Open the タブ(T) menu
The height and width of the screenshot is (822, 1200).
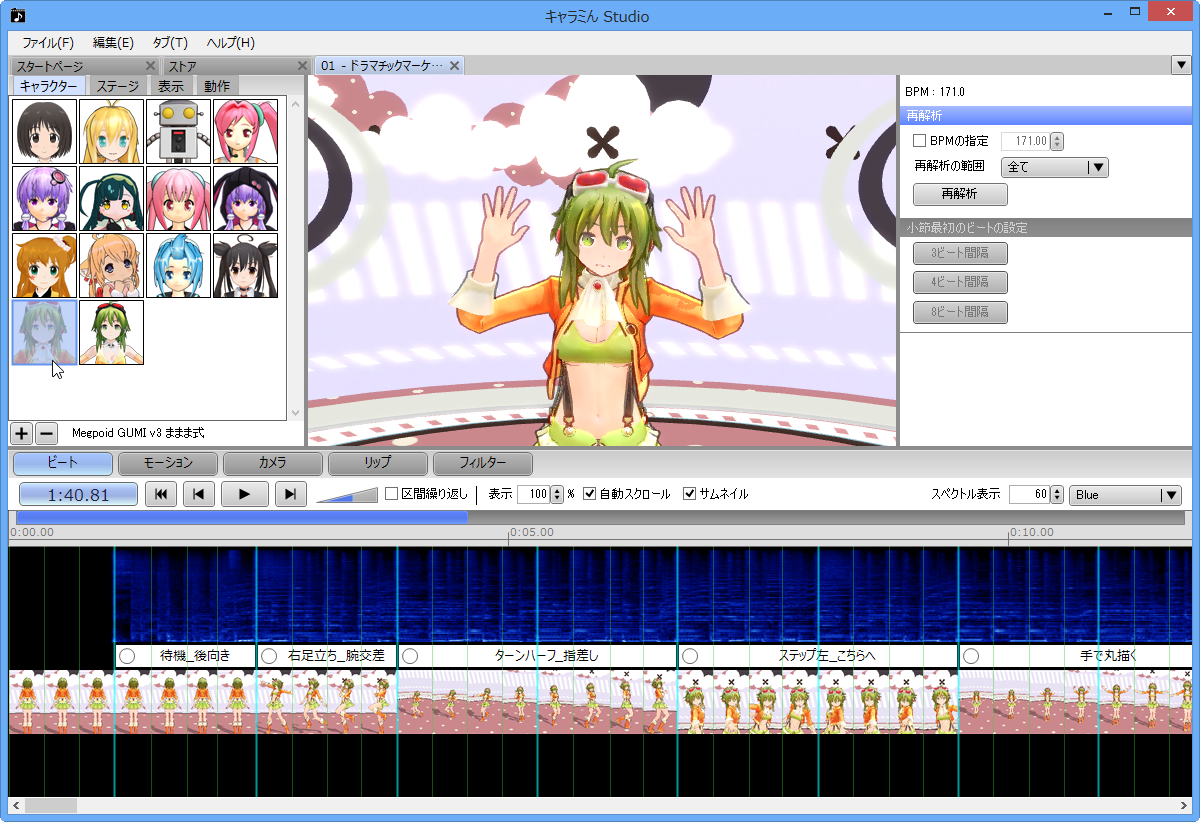pyautogui.click(x=170, y=43)
